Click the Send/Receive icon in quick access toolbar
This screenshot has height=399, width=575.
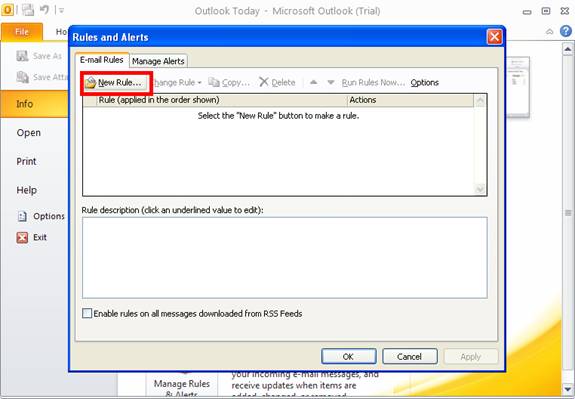[x=28, y=10]
